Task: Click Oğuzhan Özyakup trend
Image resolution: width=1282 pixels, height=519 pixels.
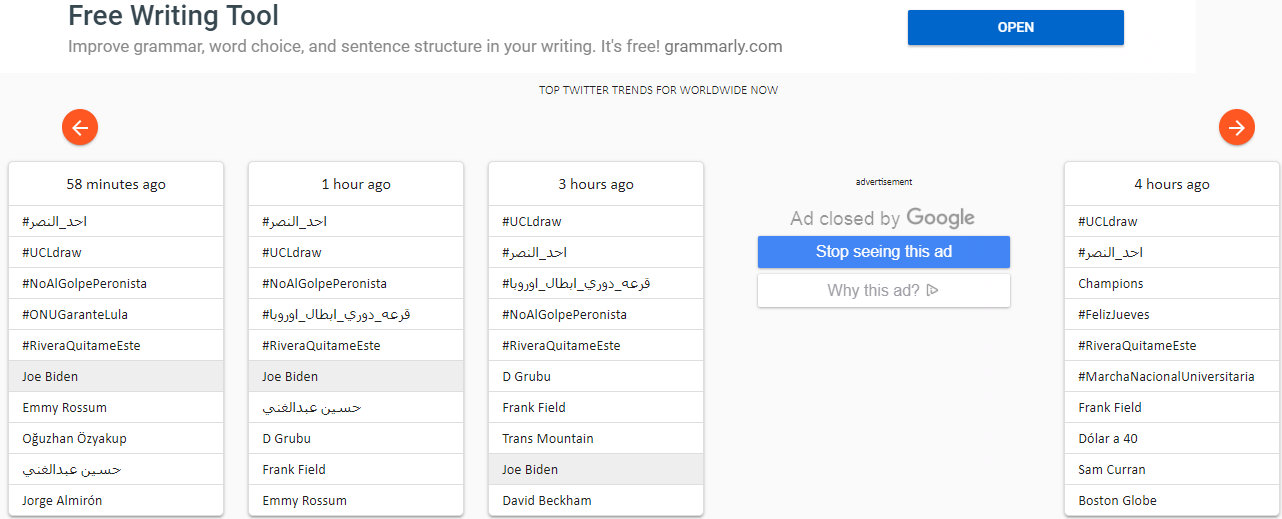Action: click(116, 438)
